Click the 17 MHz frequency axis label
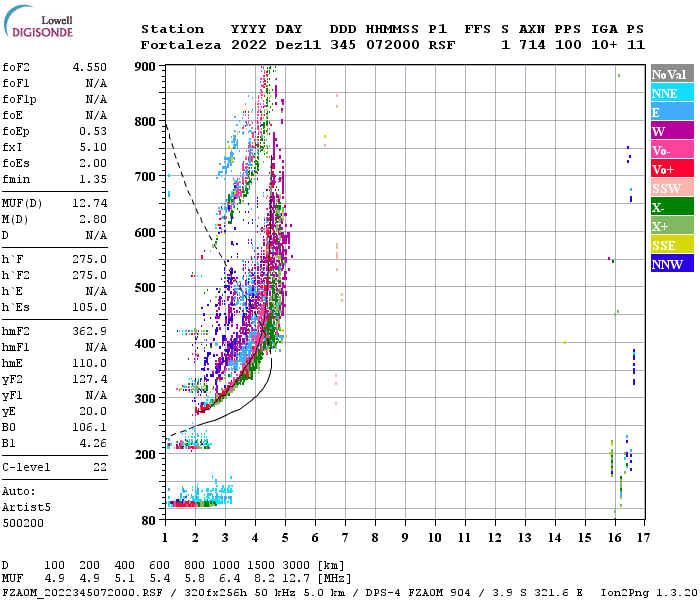700x600 pixels. pos(643,538)
